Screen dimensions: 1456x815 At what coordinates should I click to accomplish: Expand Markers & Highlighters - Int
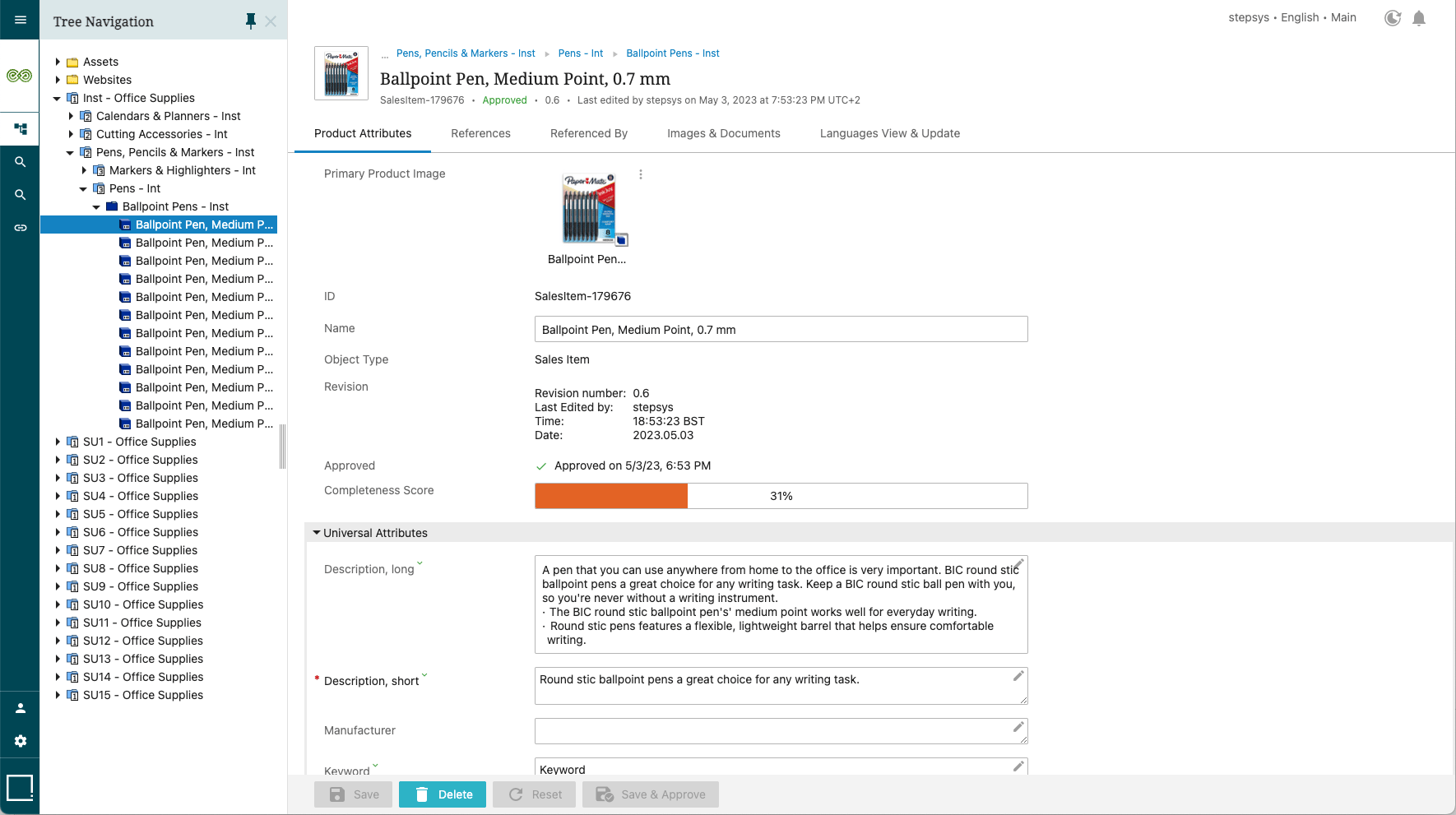[84, 170]
